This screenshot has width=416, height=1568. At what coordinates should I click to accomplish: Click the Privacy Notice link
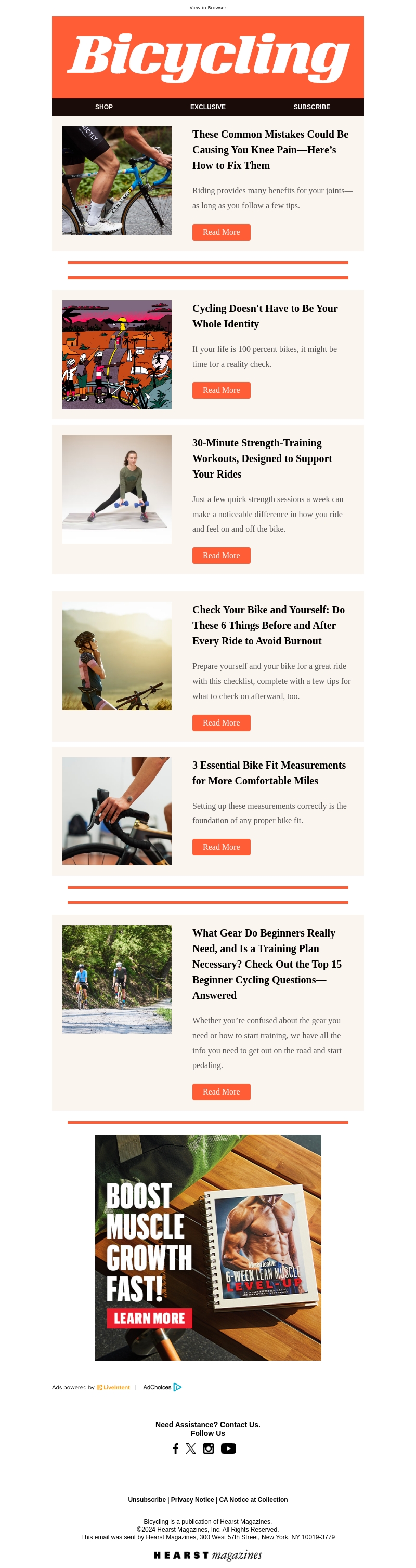click(x=192, y=1499)
